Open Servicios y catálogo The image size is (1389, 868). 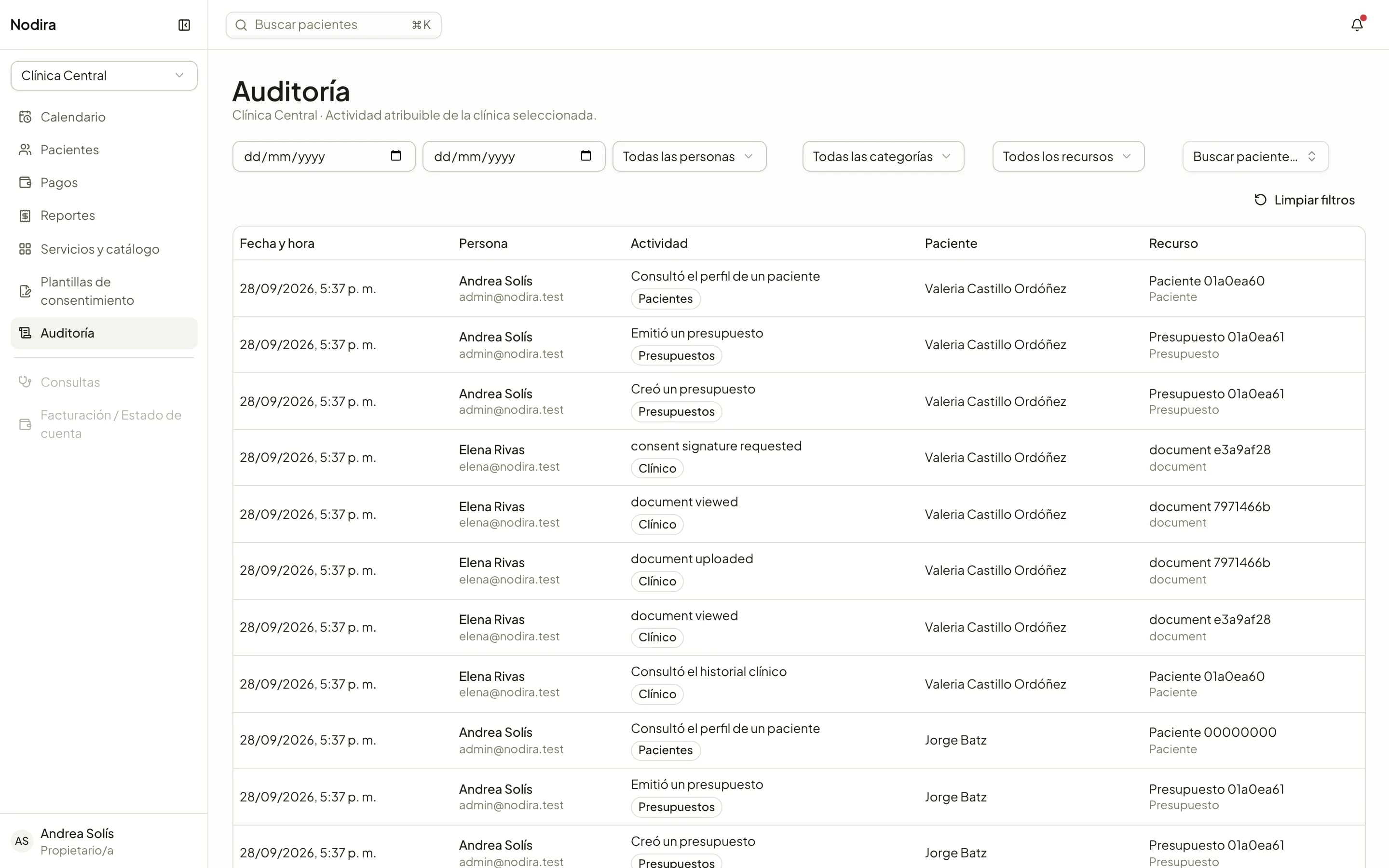click(x=104, y=249)
